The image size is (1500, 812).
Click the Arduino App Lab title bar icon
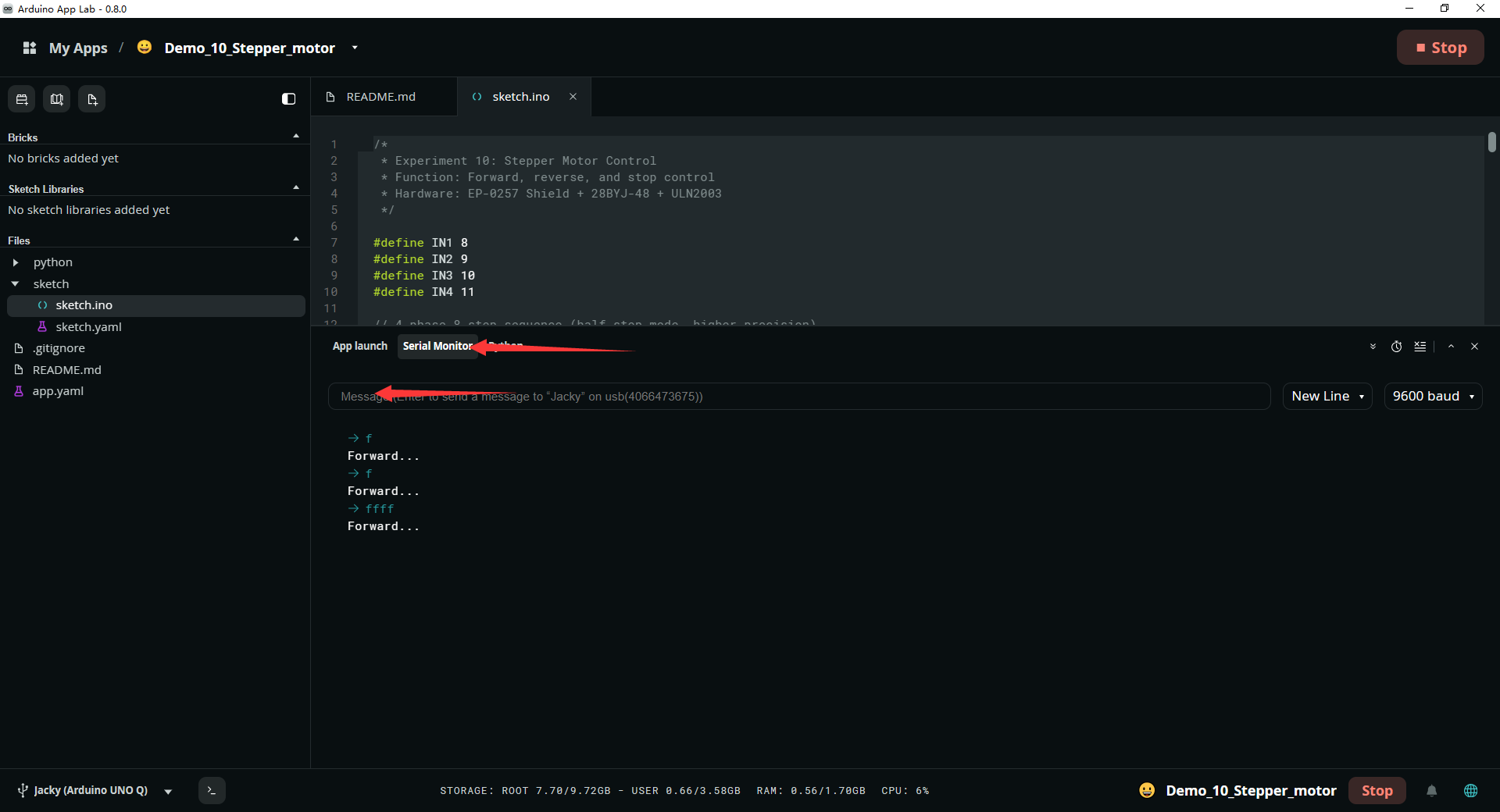click(8, 9)
